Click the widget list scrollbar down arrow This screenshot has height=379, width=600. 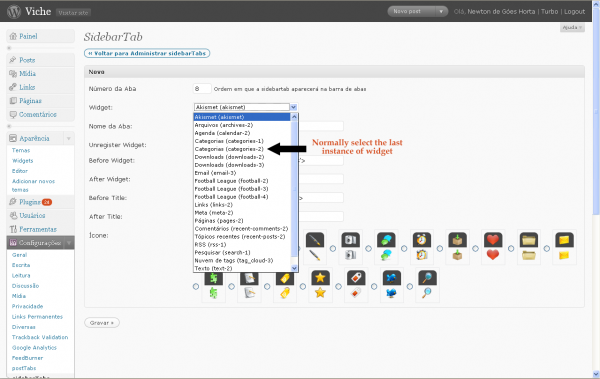pos(294,268)
